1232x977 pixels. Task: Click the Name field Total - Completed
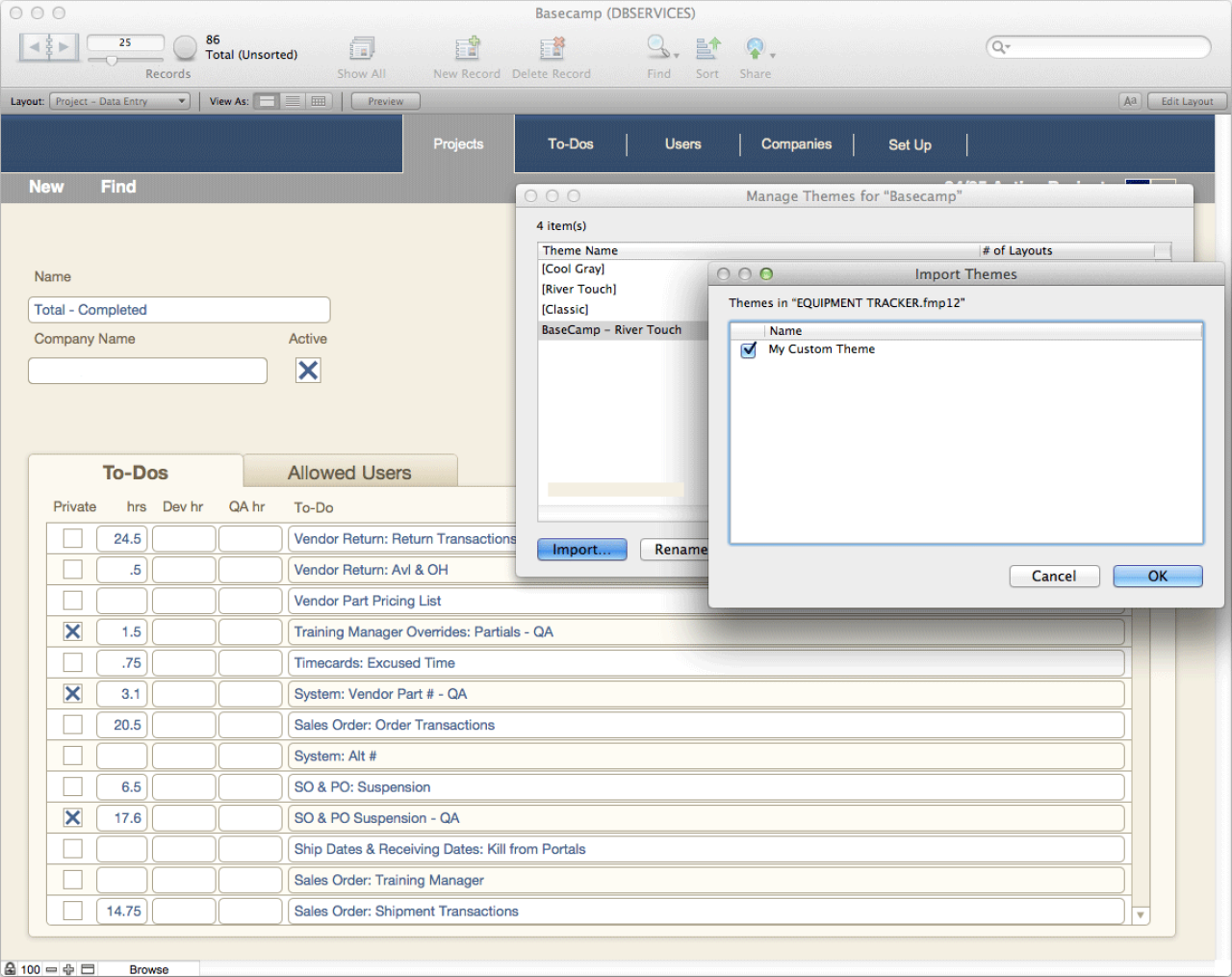tap(179, 310)
